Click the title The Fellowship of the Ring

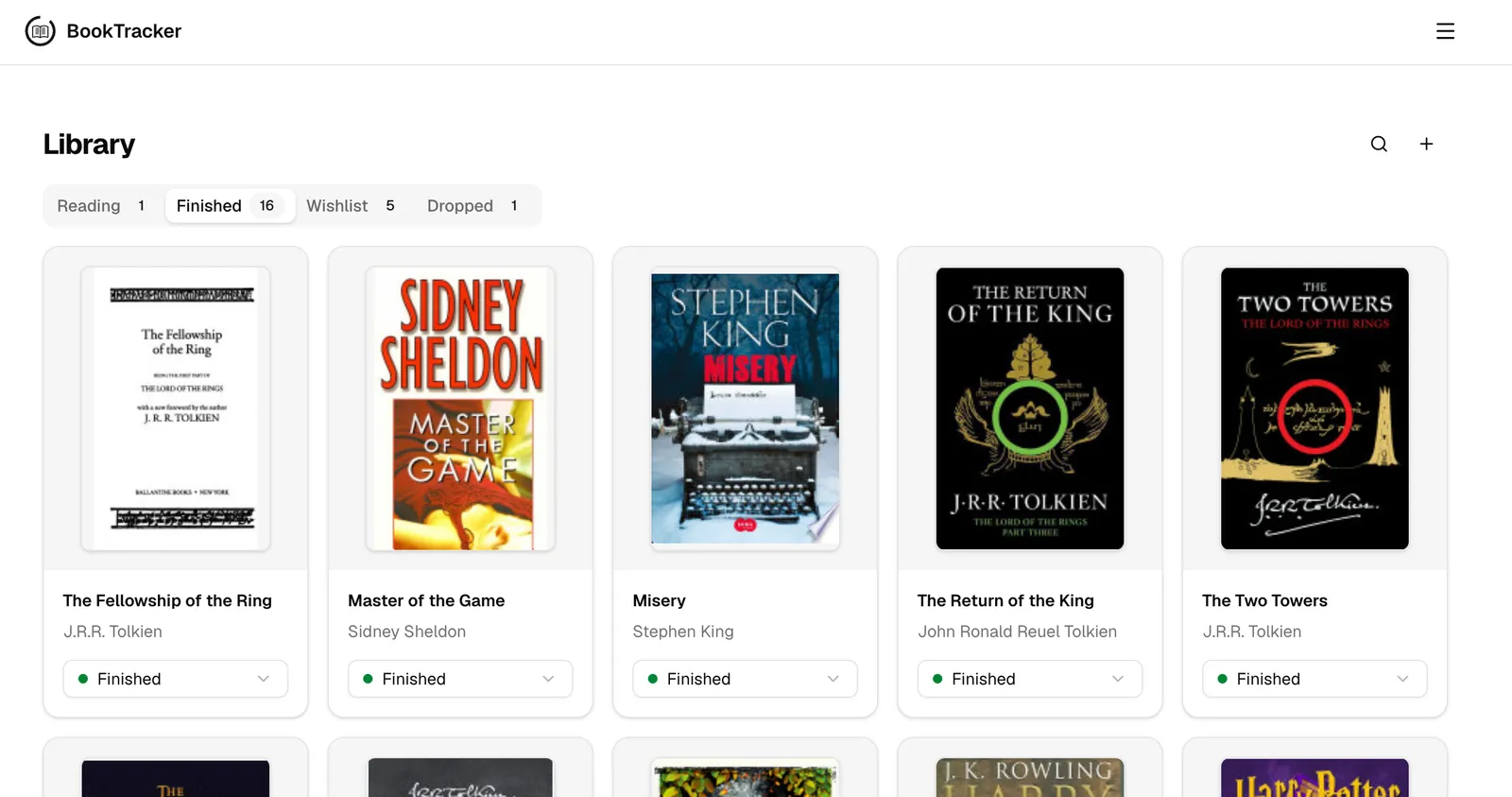167,600
